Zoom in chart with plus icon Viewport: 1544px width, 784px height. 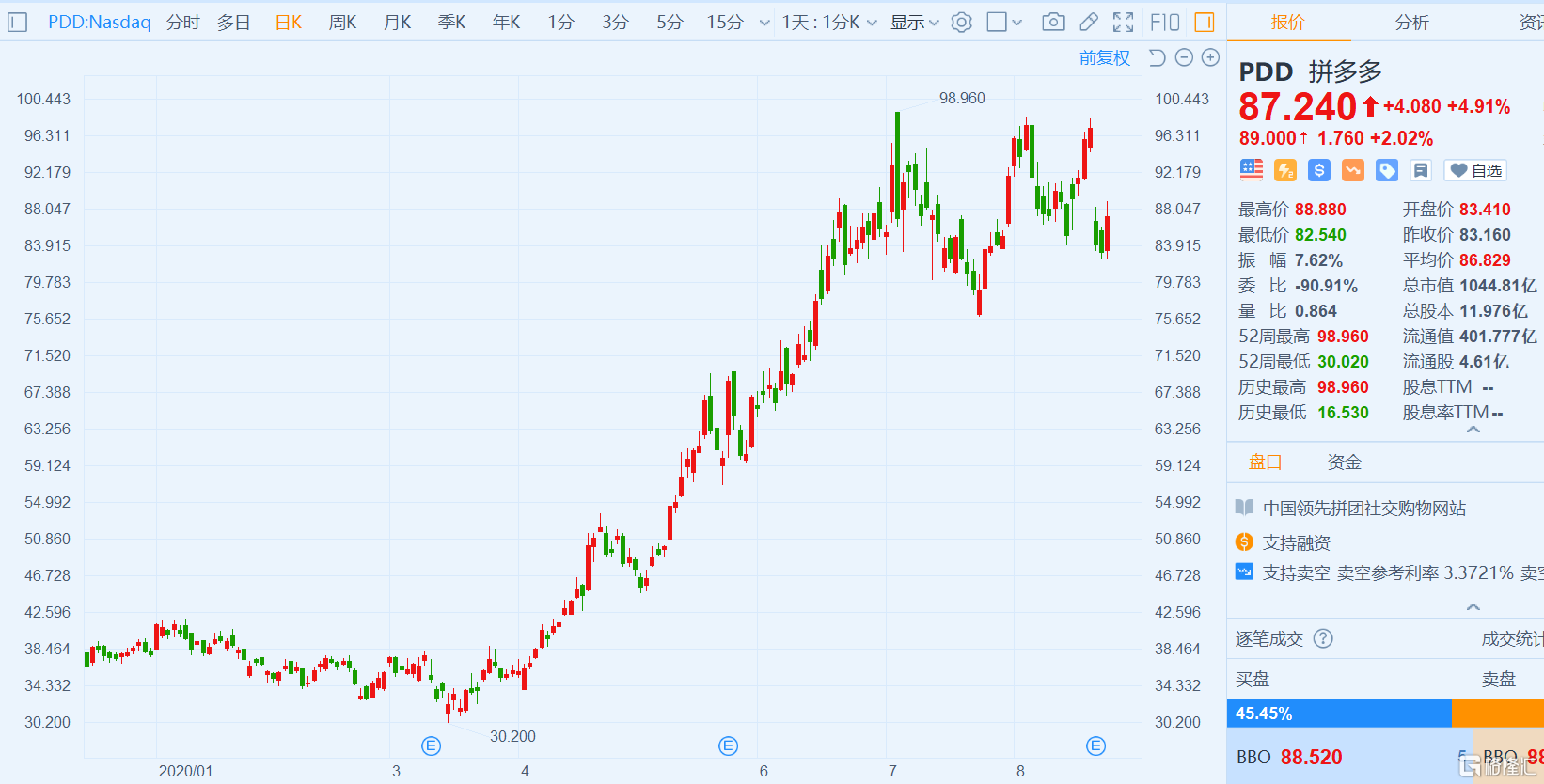pyautogui.click(x=1210, y=57)
